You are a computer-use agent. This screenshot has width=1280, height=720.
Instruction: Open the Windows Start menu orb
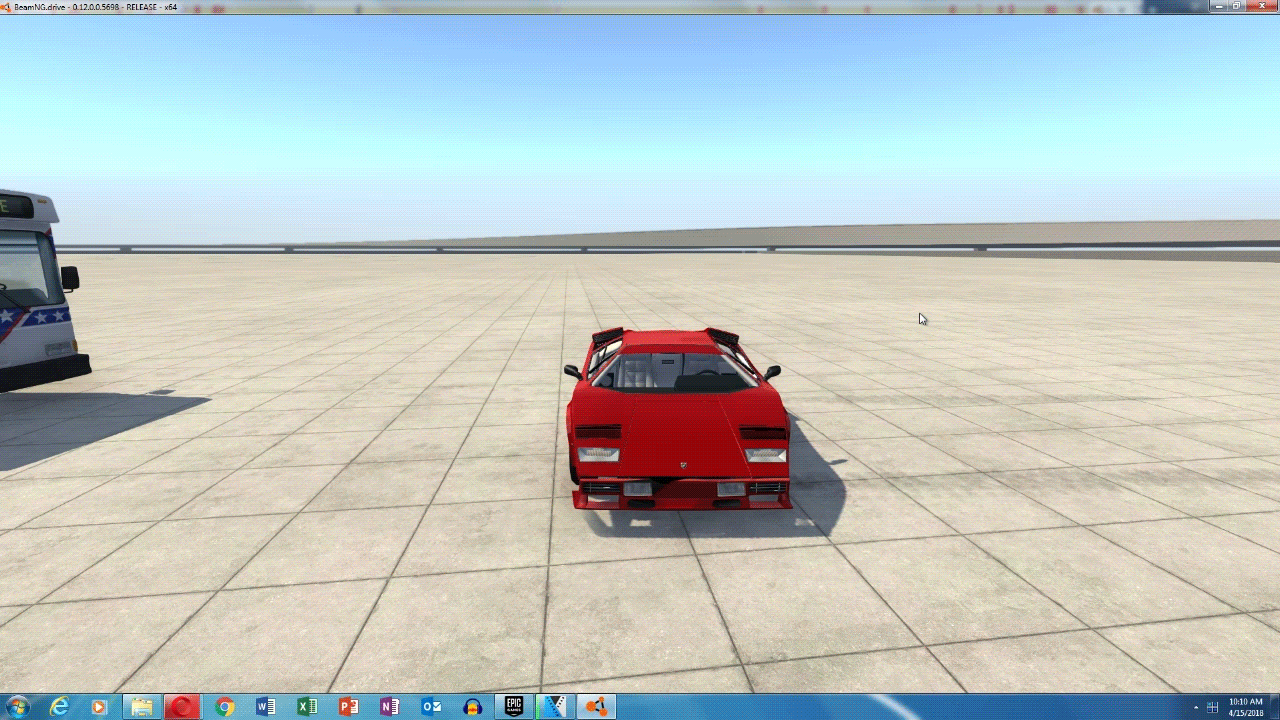click(17, 707)
